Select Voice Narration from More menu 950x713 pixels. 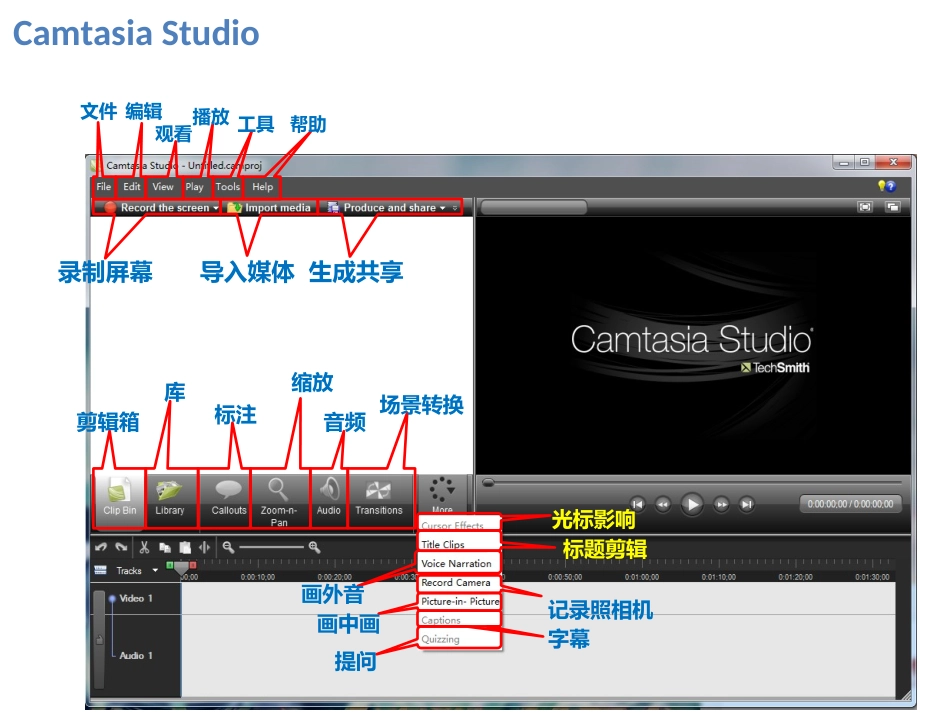[458, 563]
